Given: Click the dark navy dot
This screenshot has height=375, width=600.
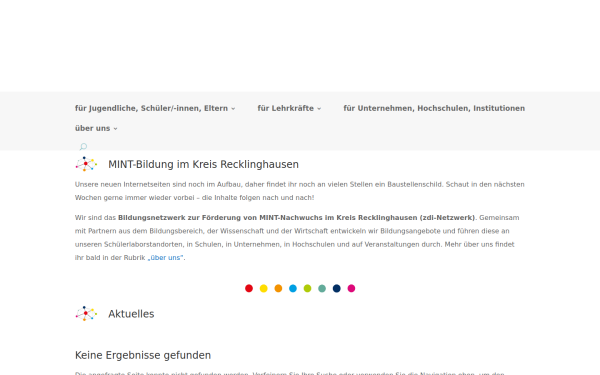Looking at the screenshot, I should [337, 289].
